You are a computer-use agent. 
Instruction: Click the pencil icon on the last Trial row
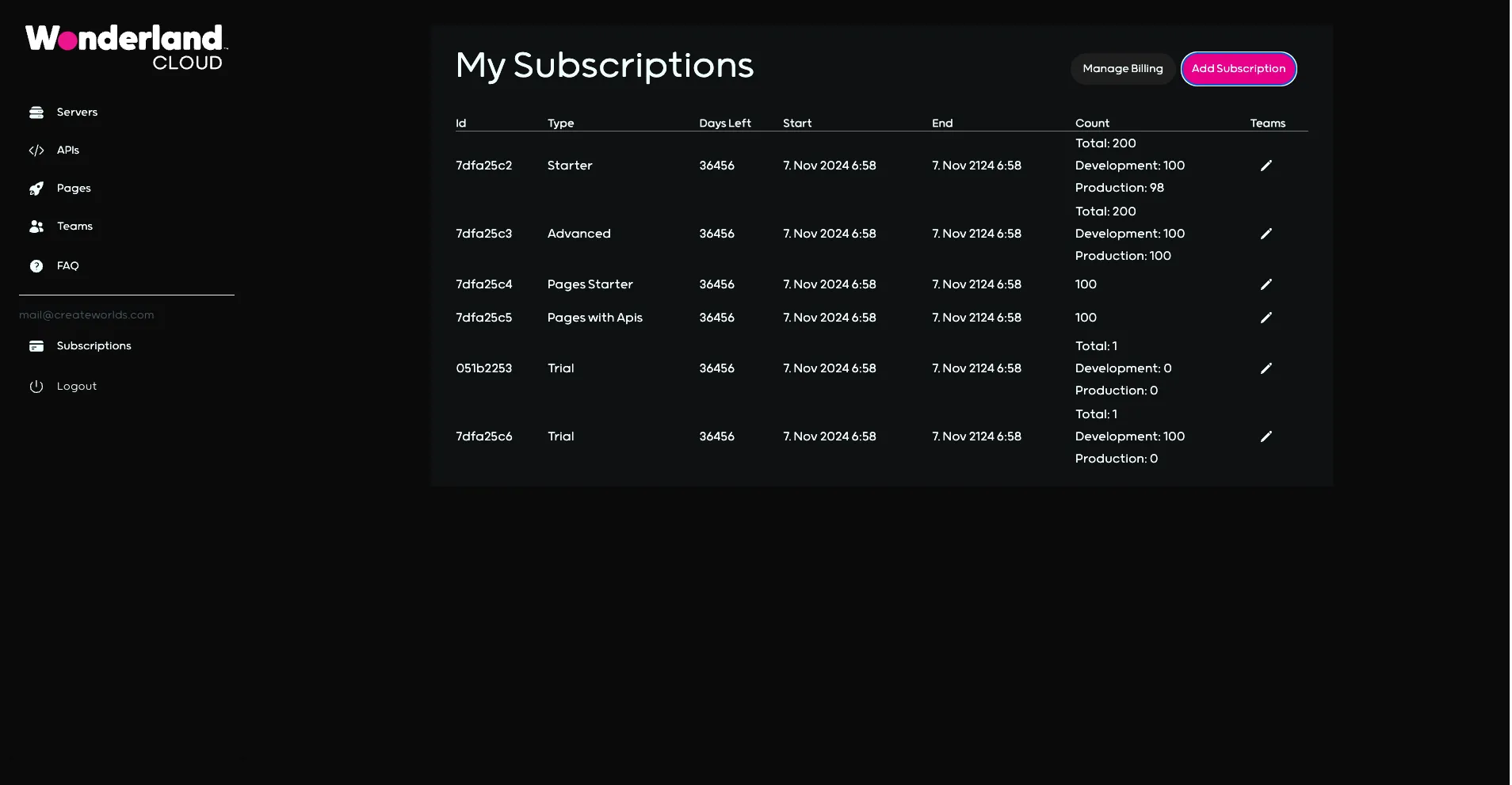1266,436
